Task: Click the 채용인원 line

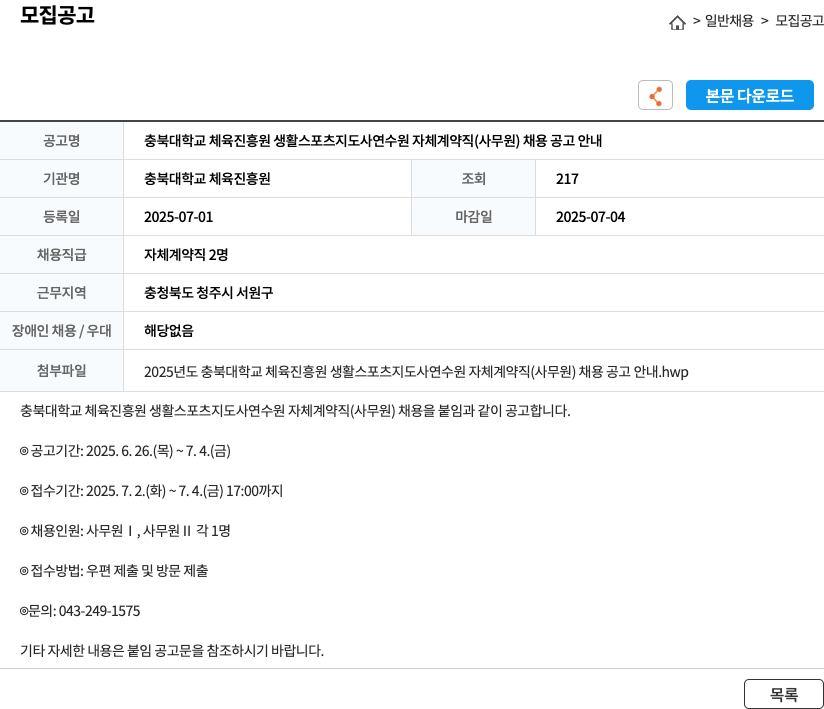Action: 125,531
